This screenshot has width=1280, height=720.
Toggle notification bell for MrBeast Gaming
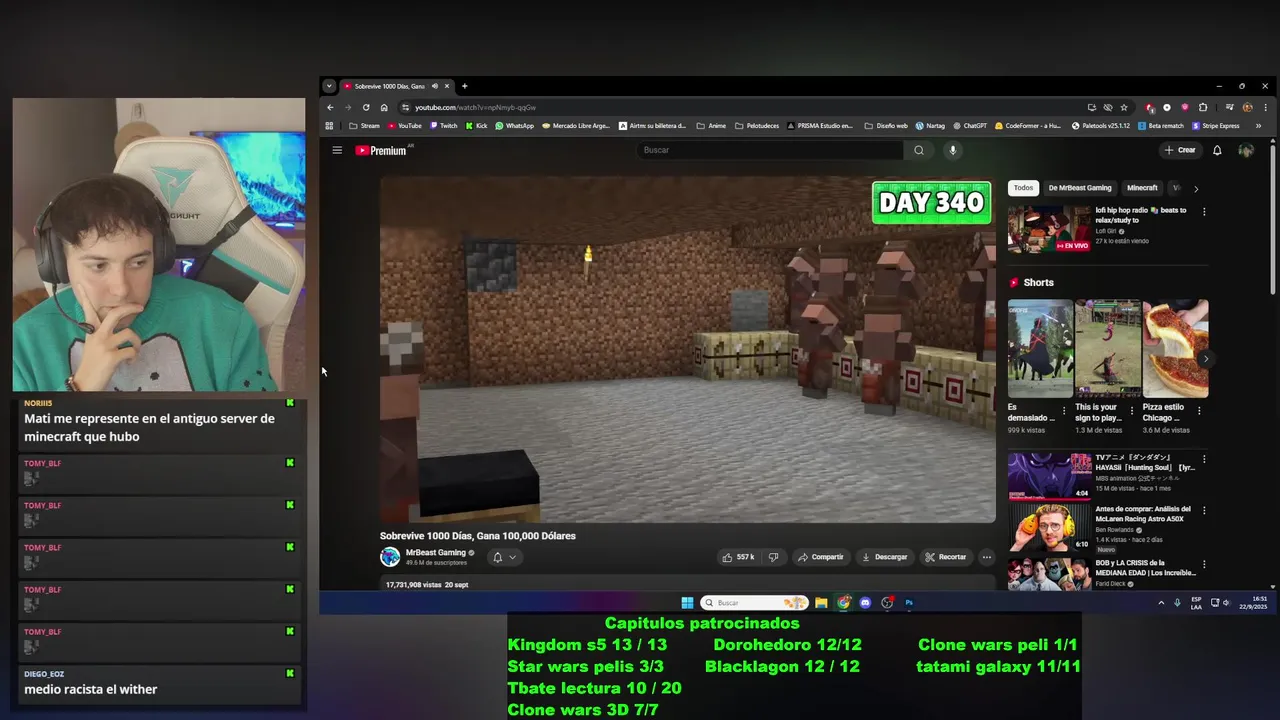coord(504,557)
